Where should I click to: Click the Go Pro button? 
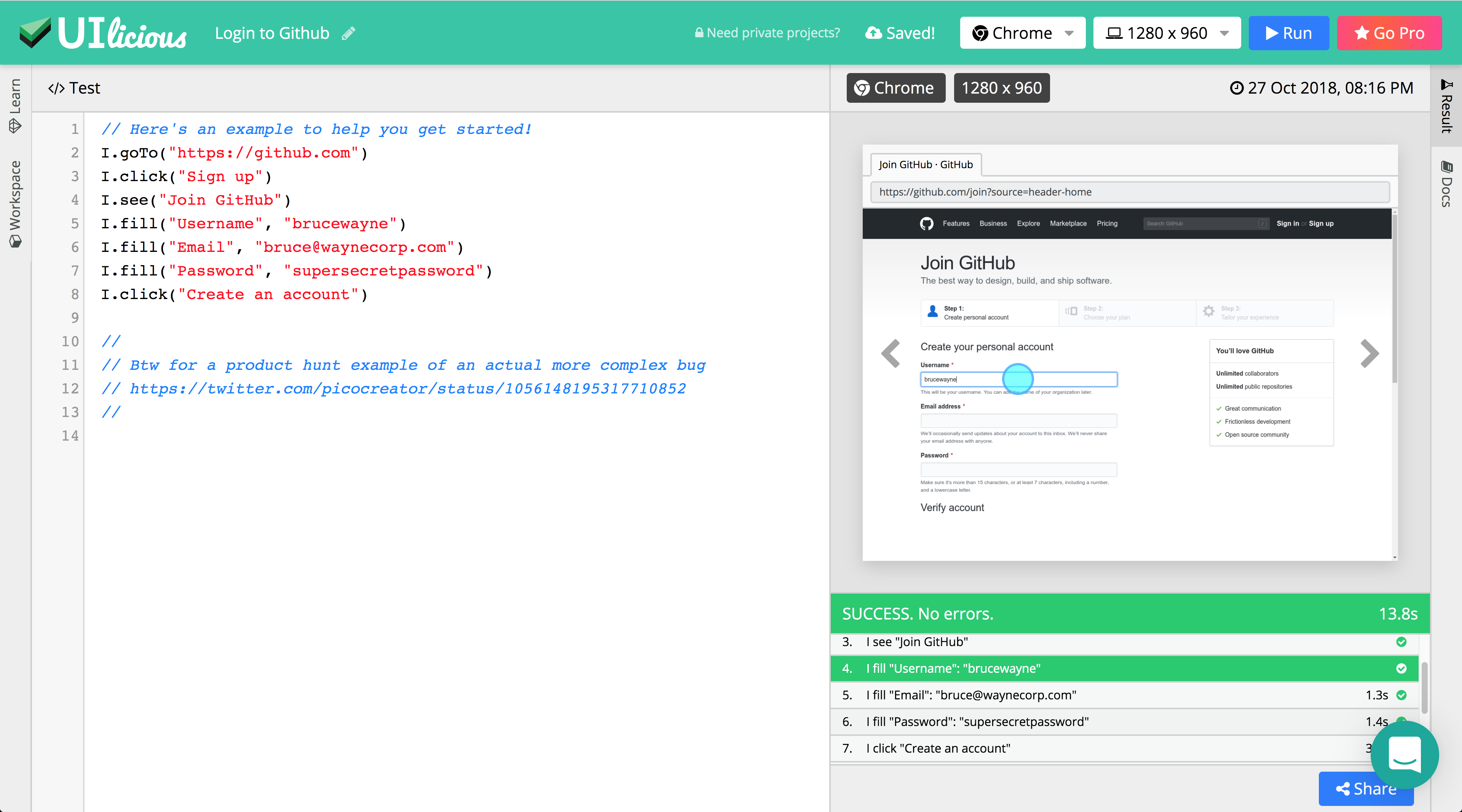tap(1389, 33)
